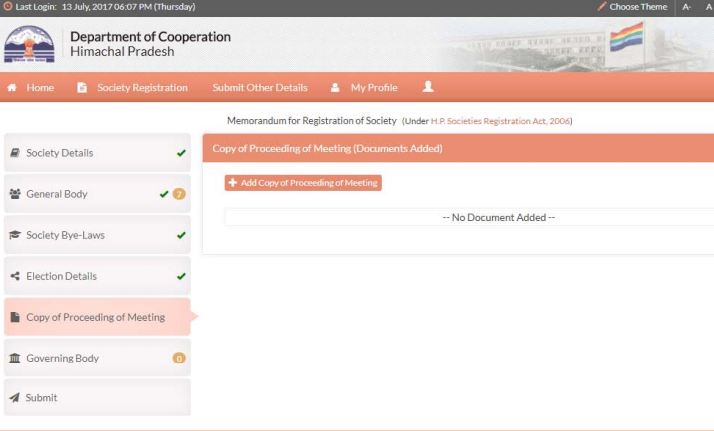Click the graduation cap icon for Bye-Laws

15,235
